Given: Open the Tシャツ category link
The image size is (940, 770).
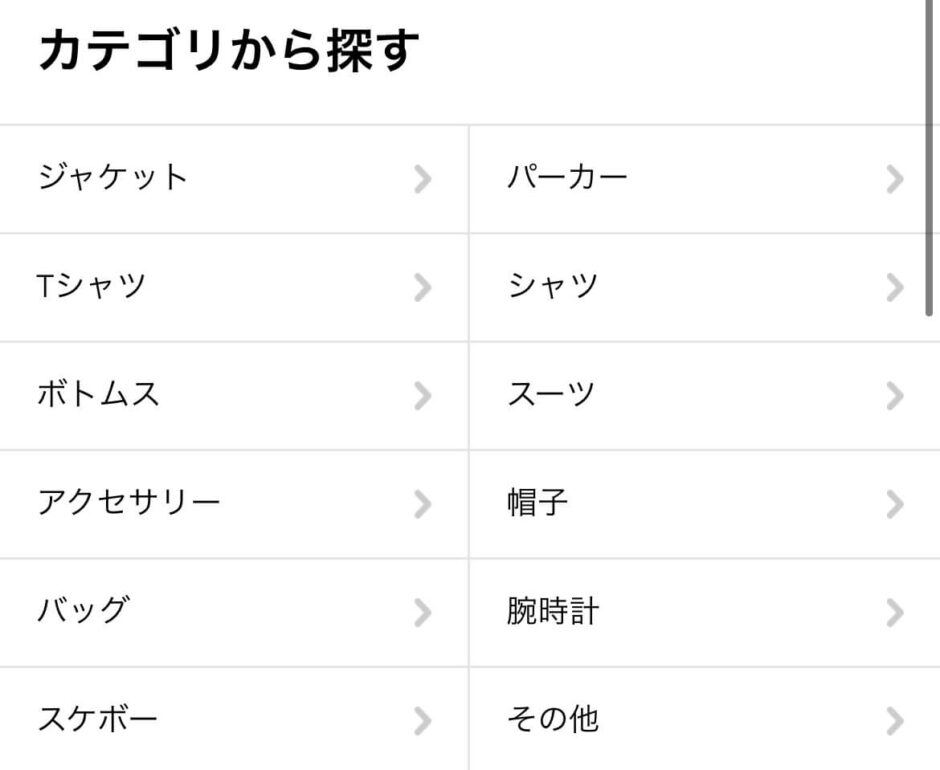Looking at the screenshot, I should pyautogui.click(x=92, y=287).
